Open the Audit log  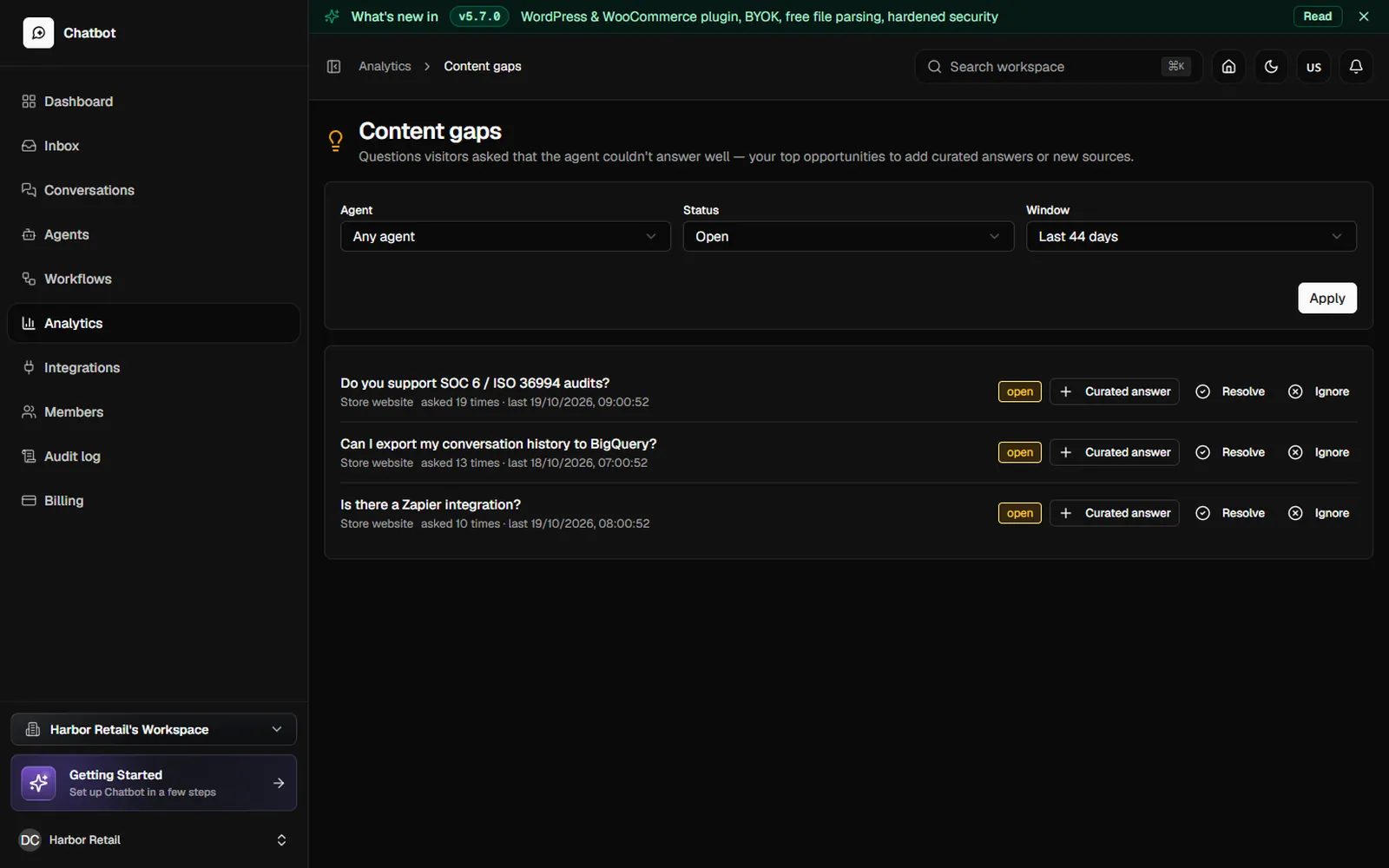click(154, 456)
